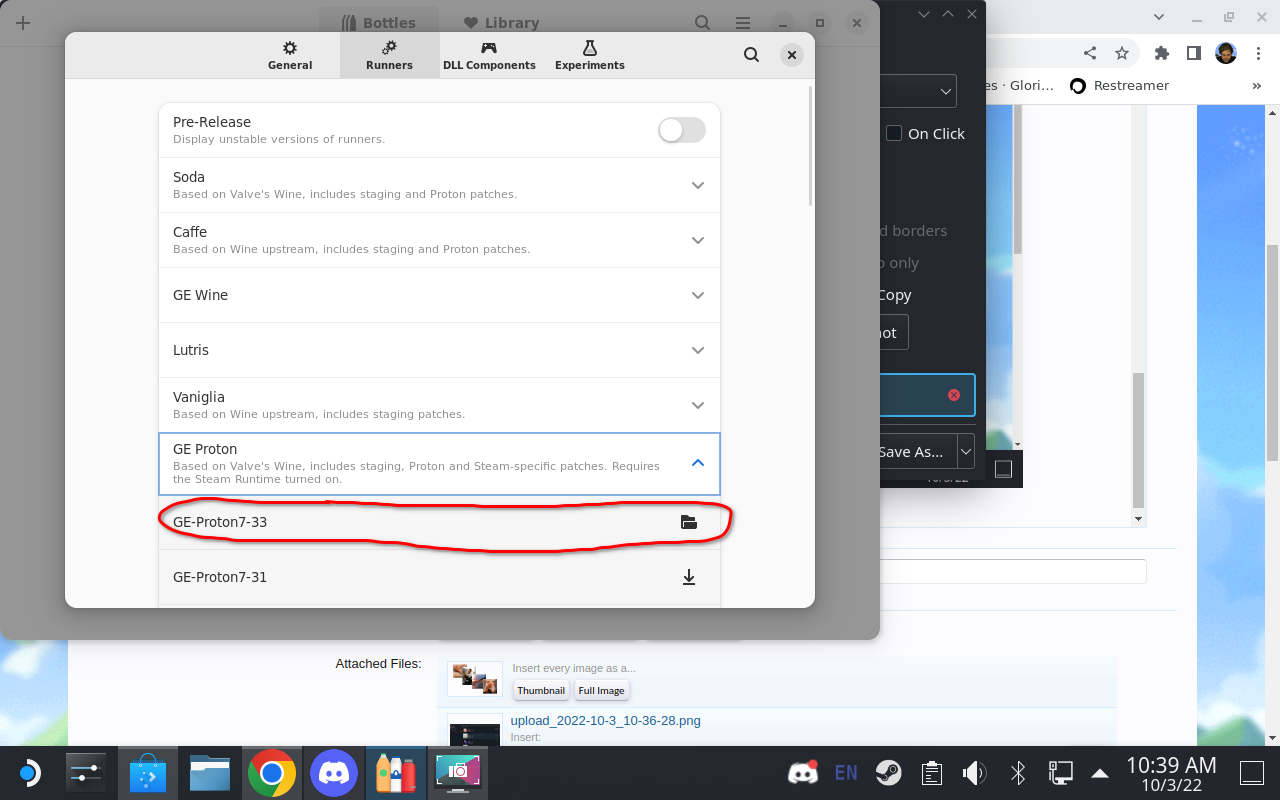The image size is (1280, 800).
Task: Open Dolphin file manager in the taskbar
Action: (210, 773)
